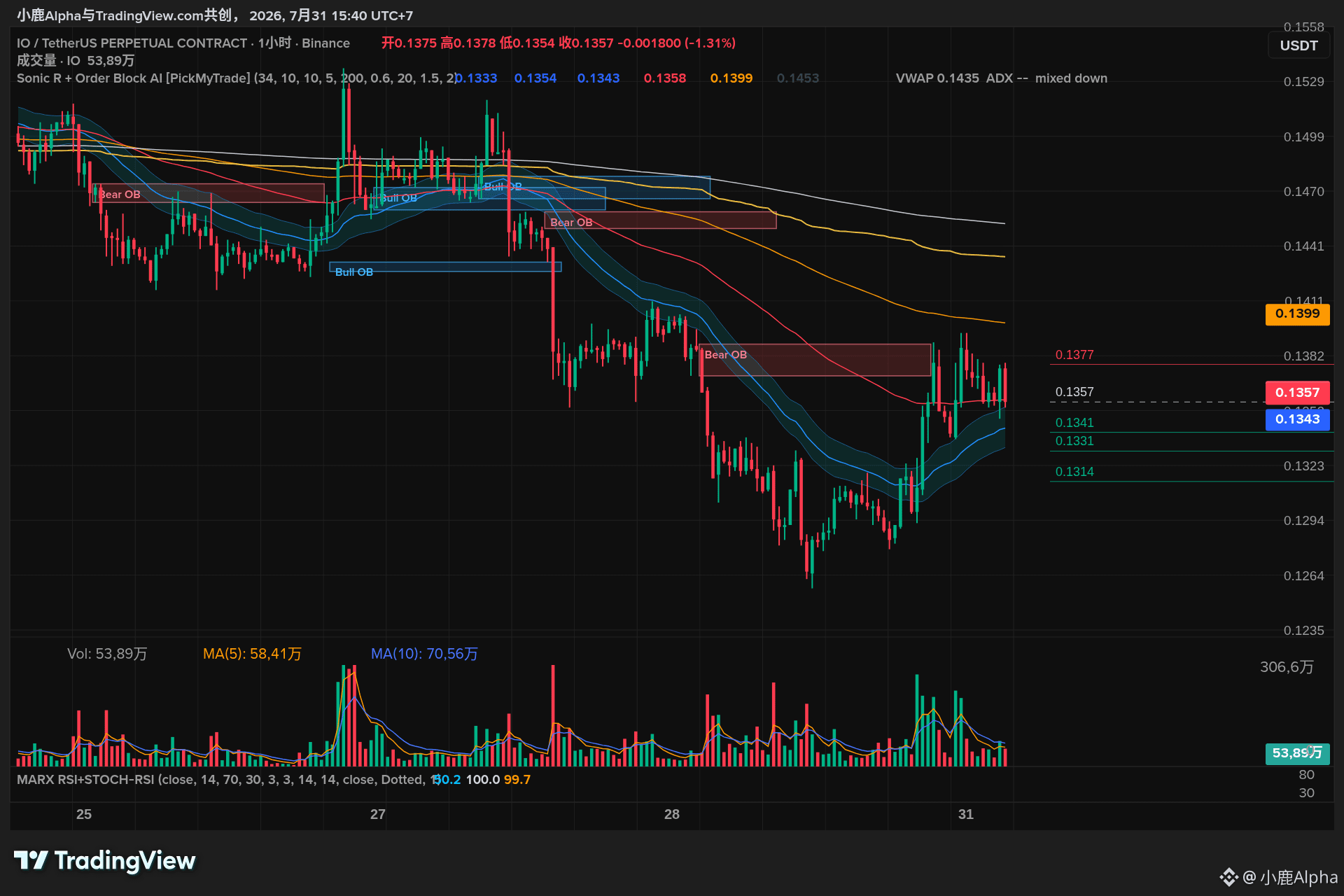Click the TradingView logo
This screenshot has height=896, width=1344.
pos(105,860)
